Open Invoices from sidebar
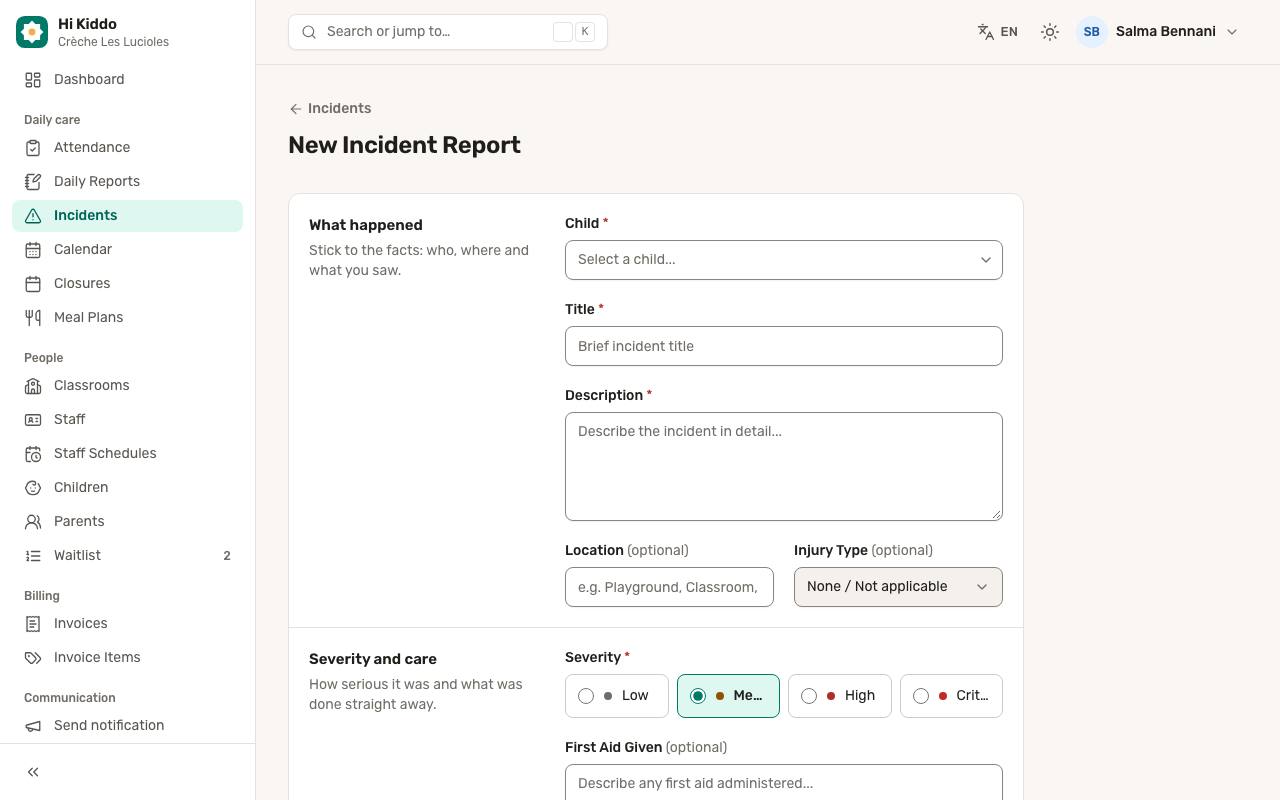 (127, 623)
